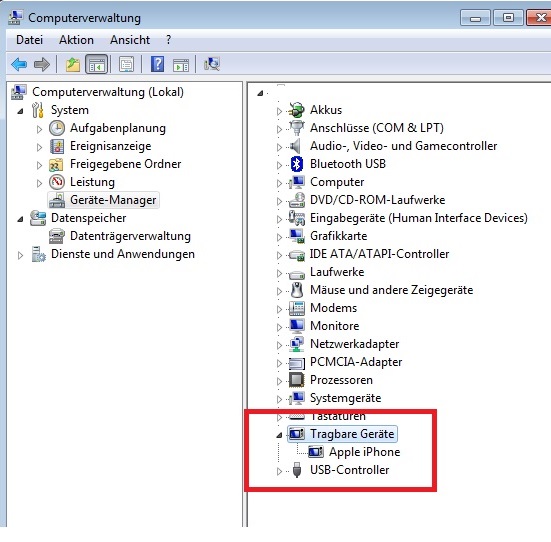Click the Dienste und Anwendungen icon
551x542 pixels.
click(38, 254)
